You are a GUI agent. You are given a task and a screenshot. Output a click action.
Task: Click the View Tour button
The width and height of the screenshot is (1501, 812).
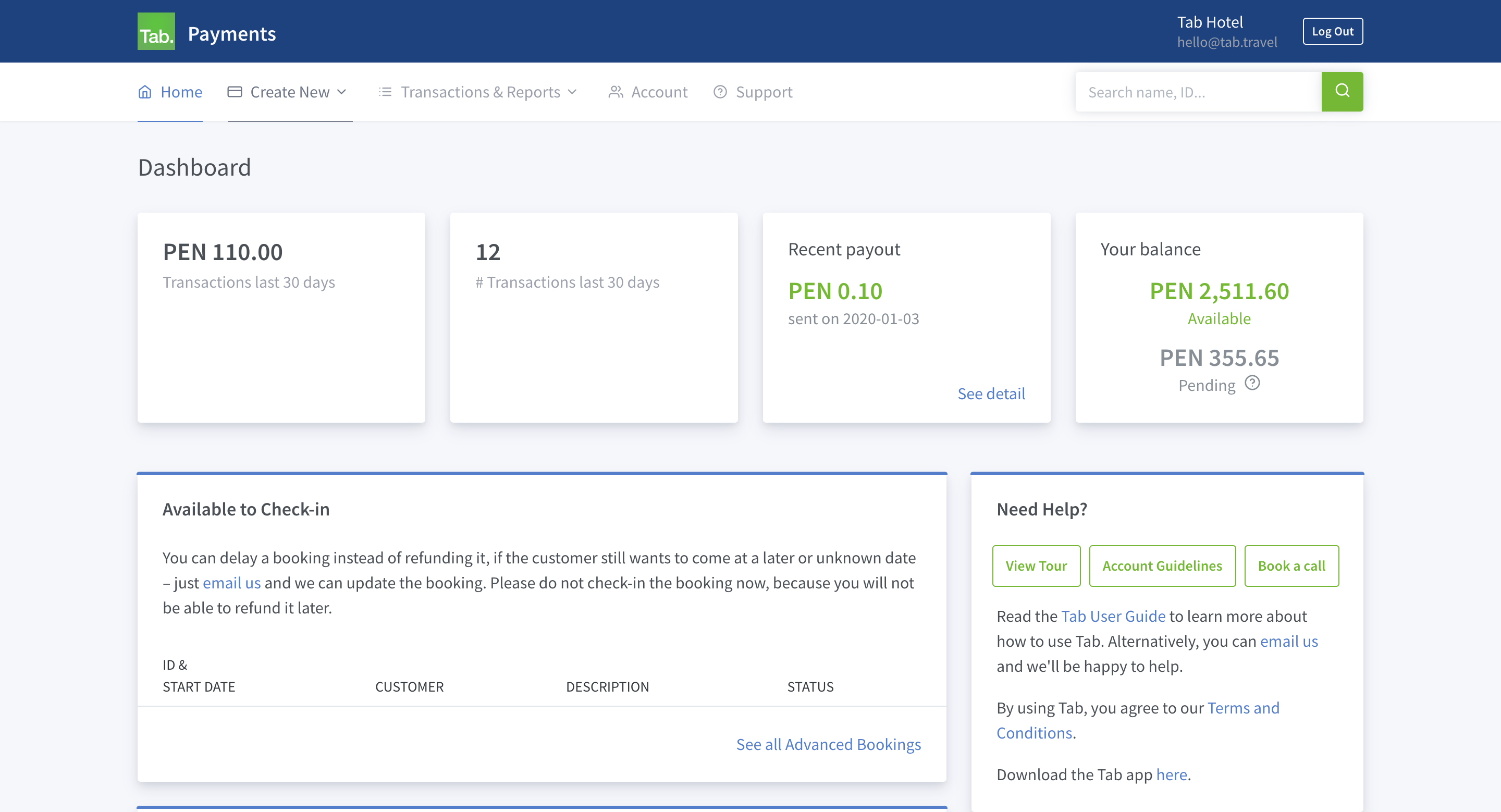pyautogui.click(x=1036, y=565)
